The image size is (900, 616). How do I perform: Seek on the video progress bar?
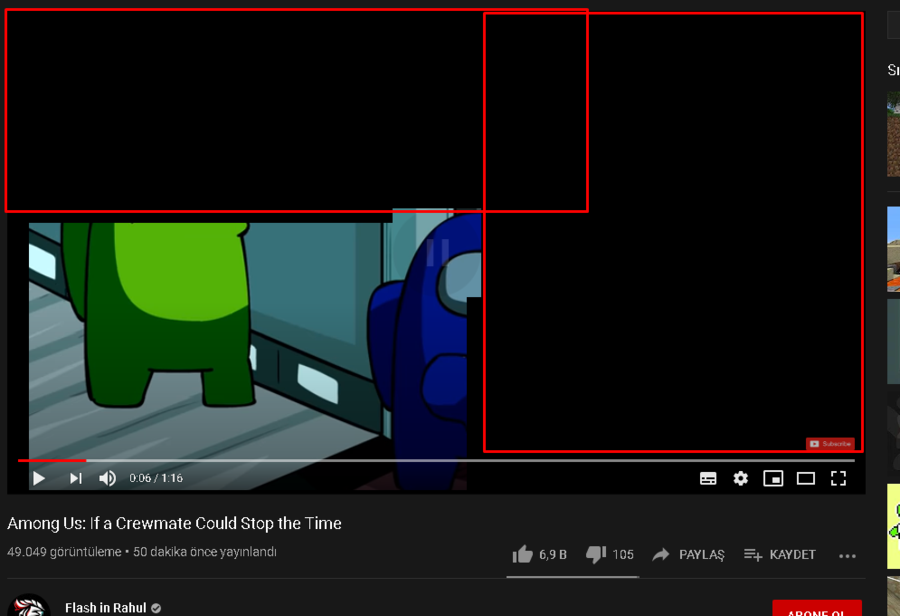point(436,460)
